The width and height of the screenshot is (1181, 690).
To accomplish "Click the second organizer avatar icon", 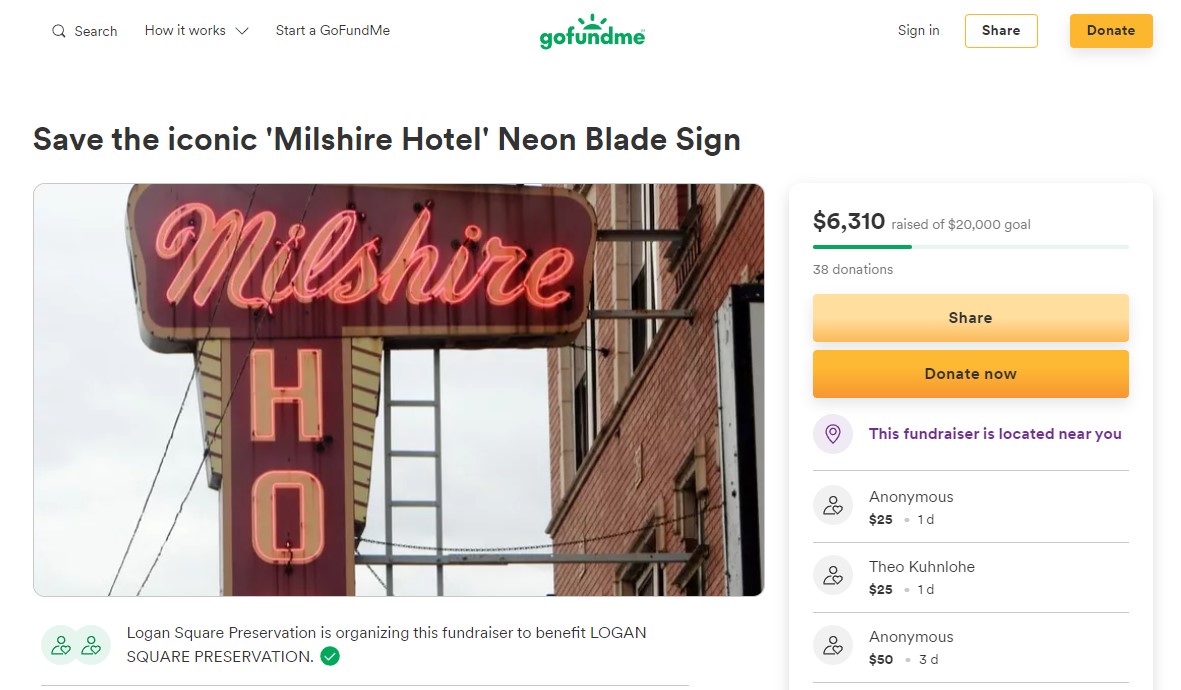I will pos(91,645).
